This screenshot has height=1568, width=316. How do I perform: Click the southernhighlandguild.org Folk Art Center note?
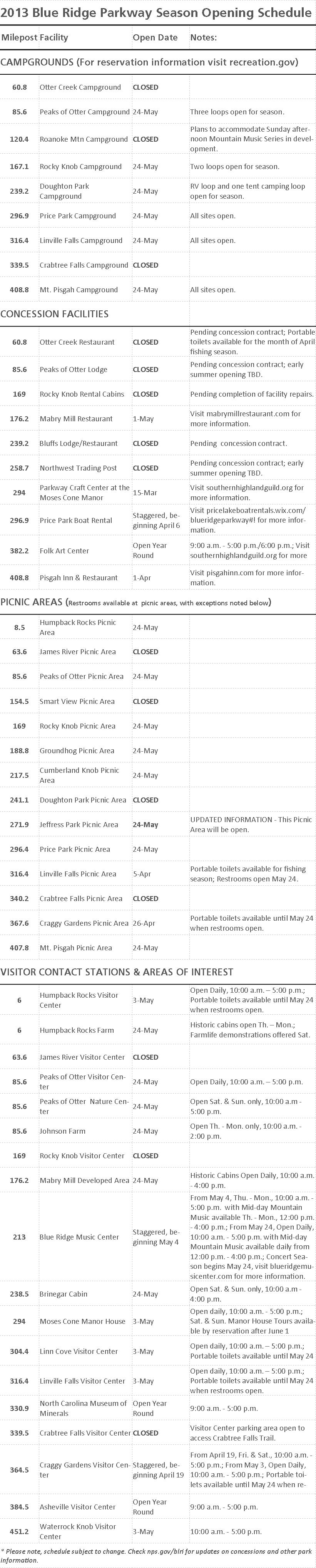tap(250, 550)
